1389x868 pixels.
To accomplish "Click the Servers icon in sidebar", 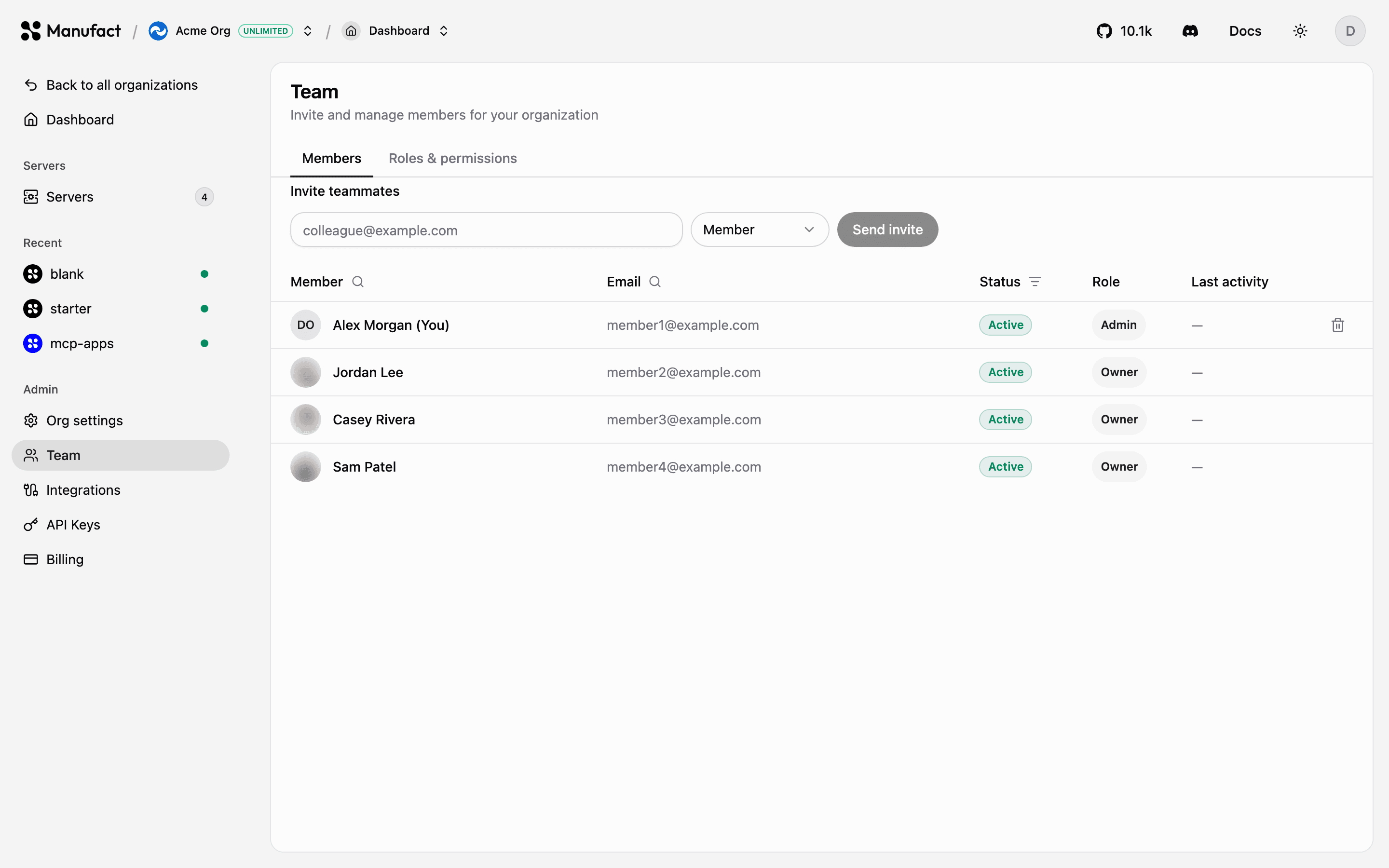I will [x=31, y=197].
